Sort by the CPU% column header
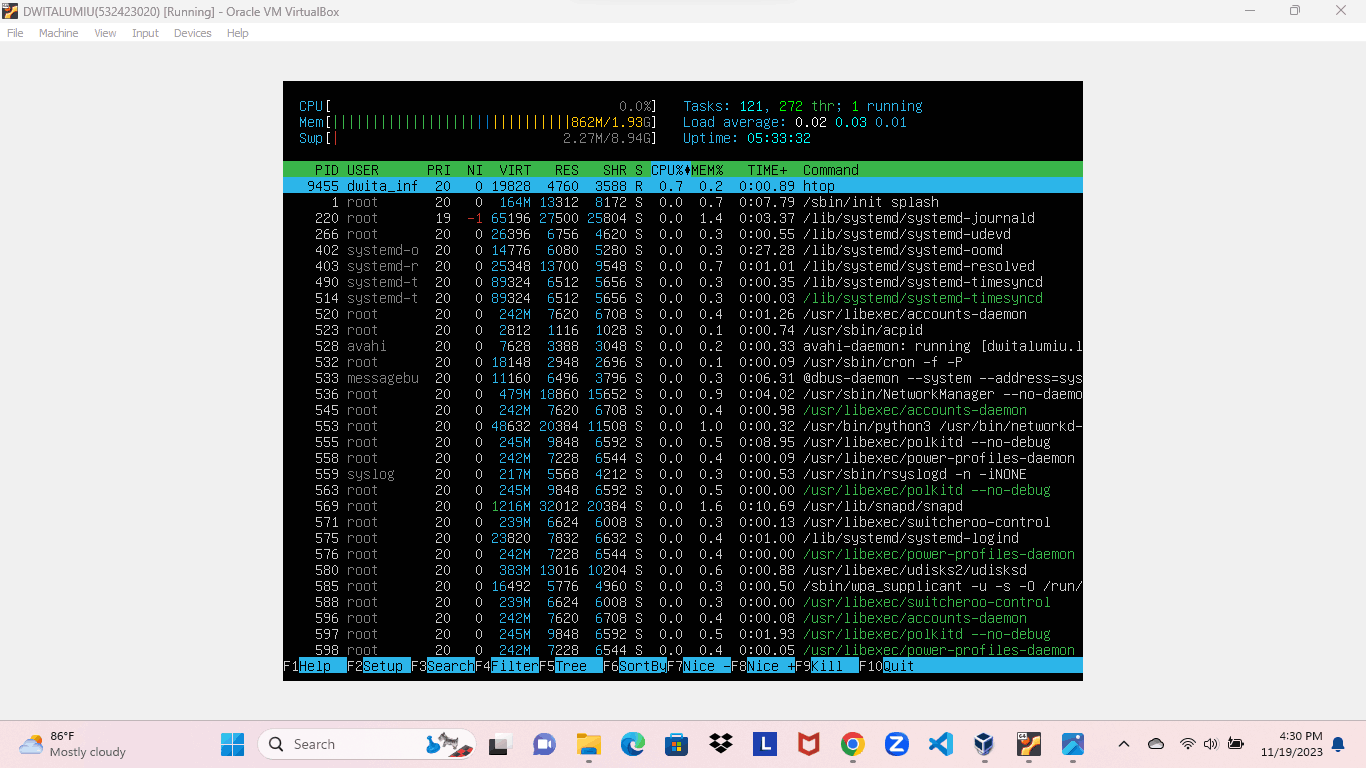This screenshot has width=1366, height=768. [667, 170]
